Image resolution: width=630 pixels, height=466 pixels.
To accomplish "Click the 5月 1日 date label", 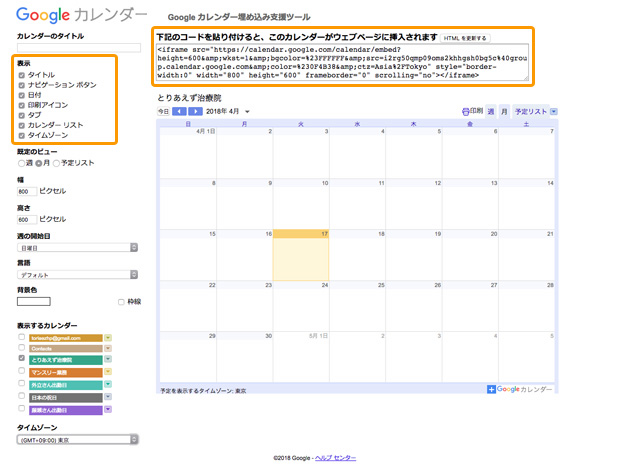I will coord(318,336).
